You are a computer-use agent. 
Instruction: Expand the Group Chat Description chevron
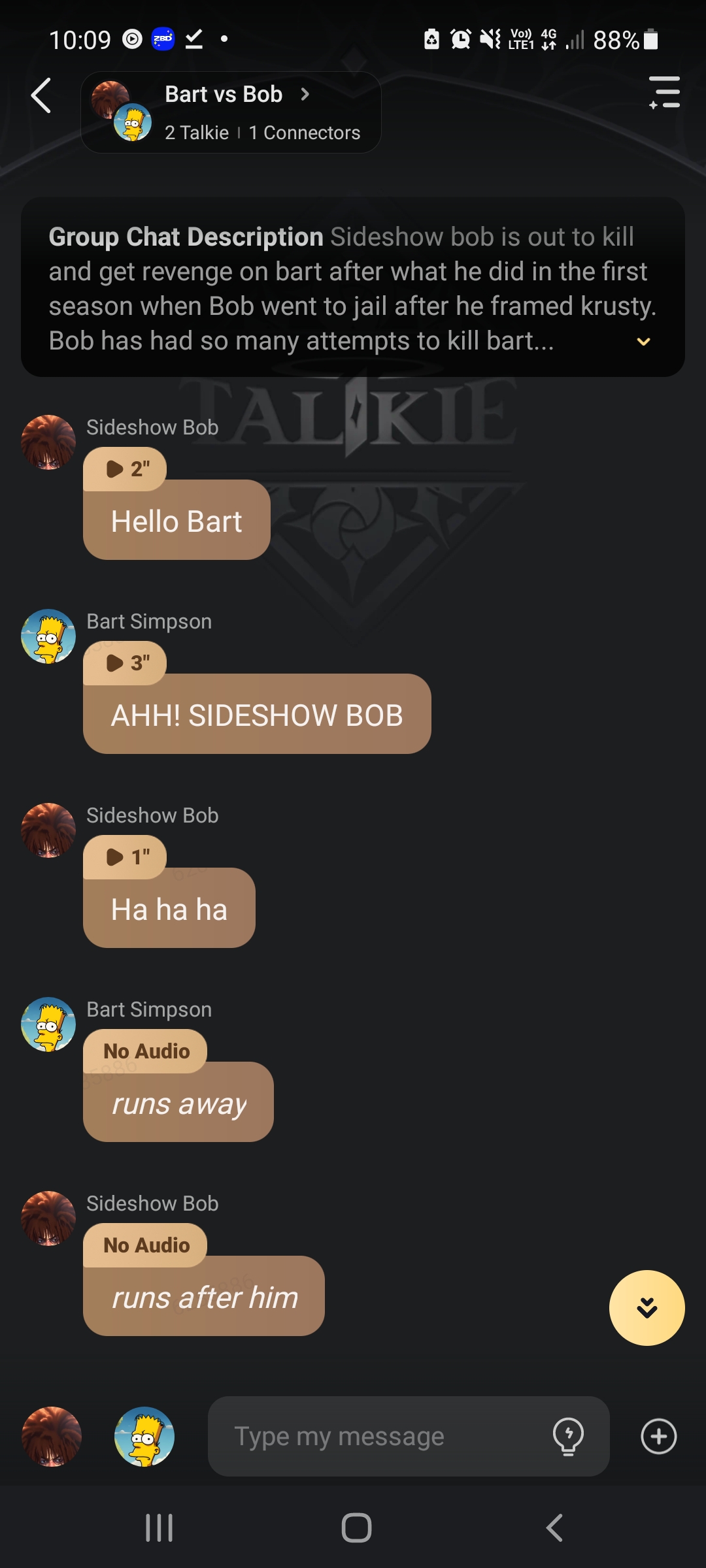click(x=643, y=342)
